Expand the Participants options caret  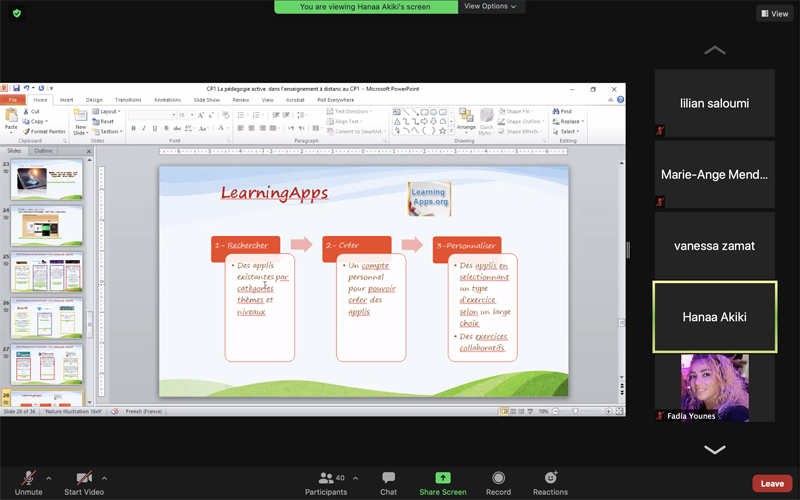point(356,478)
